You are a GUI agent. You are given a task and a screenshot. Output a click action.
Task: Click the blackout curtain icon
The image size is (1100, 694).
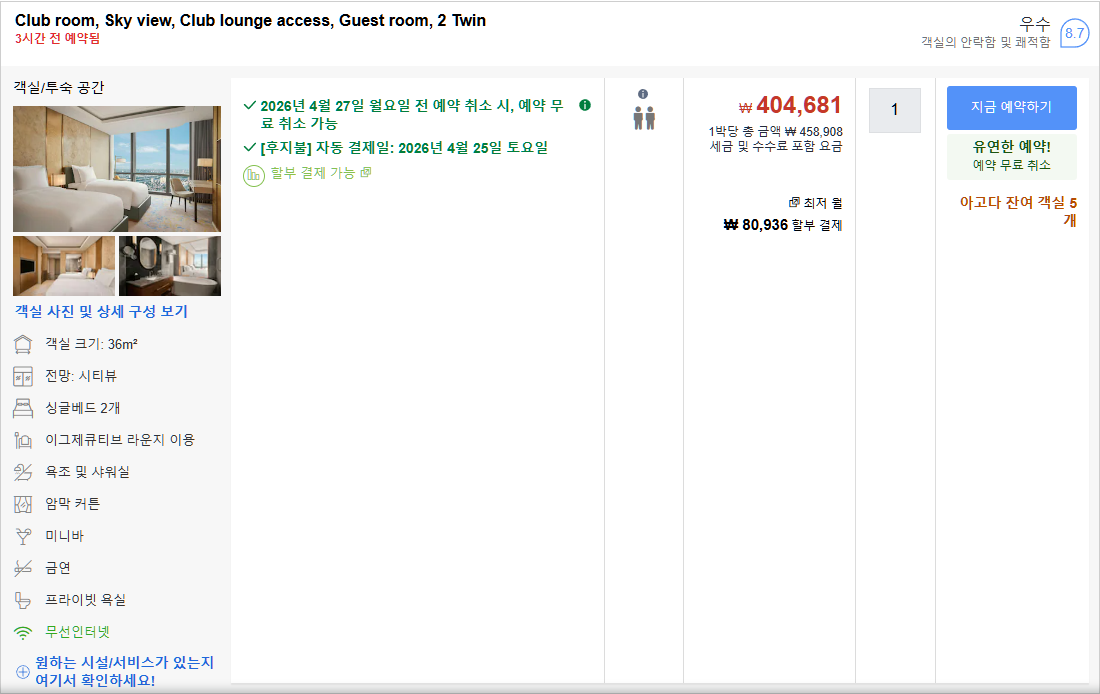23,504
